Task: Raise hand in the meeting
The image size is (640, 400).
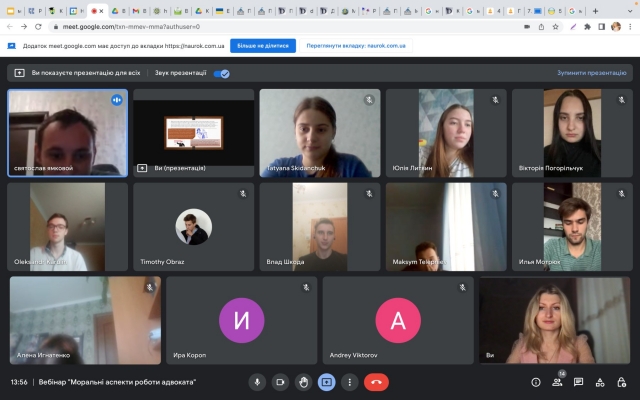Action: click(x=303, y=382)
